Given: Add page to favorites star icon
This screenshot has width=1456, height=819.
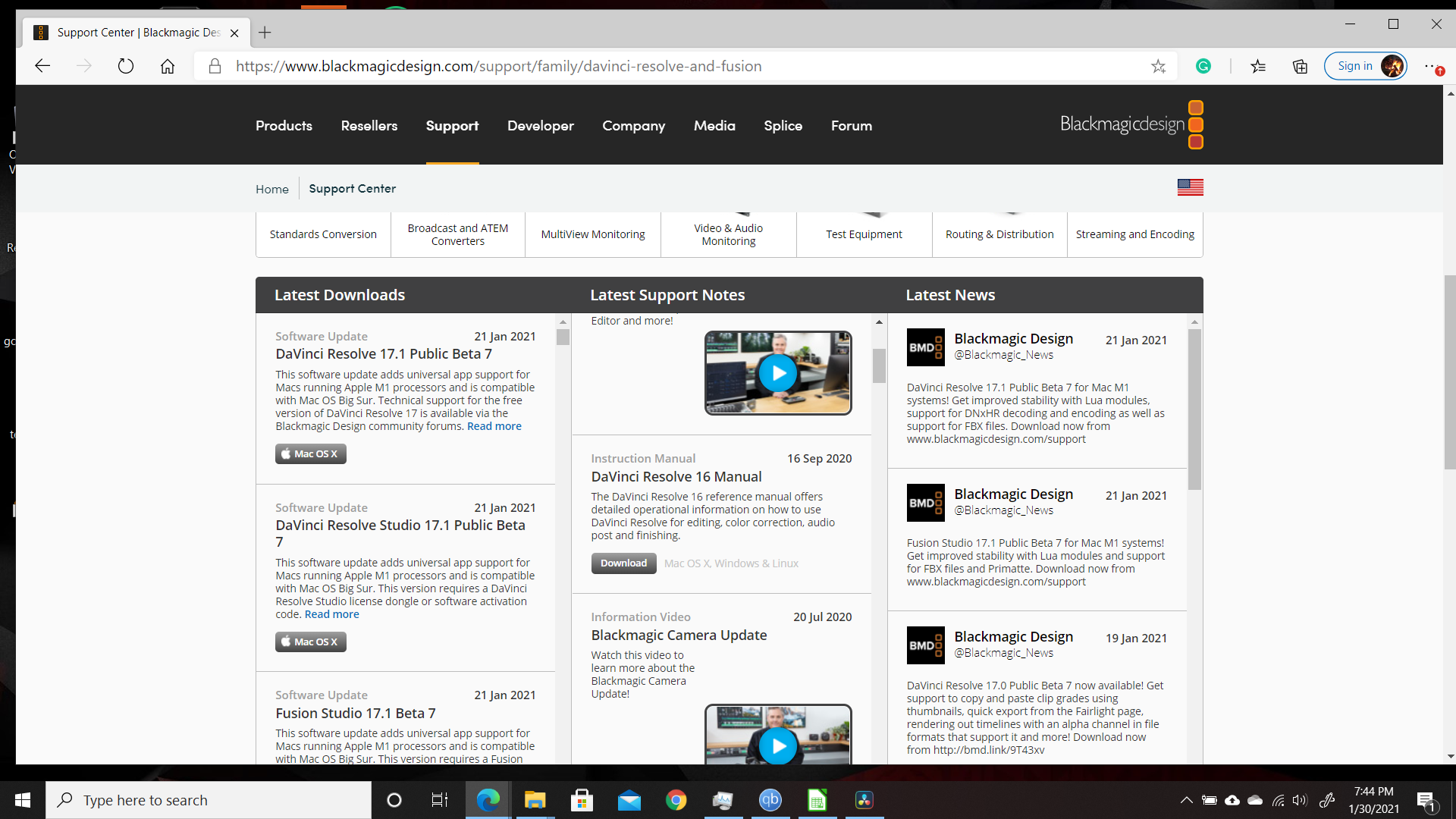Looking at the screenshot, I should point(1158,66).
